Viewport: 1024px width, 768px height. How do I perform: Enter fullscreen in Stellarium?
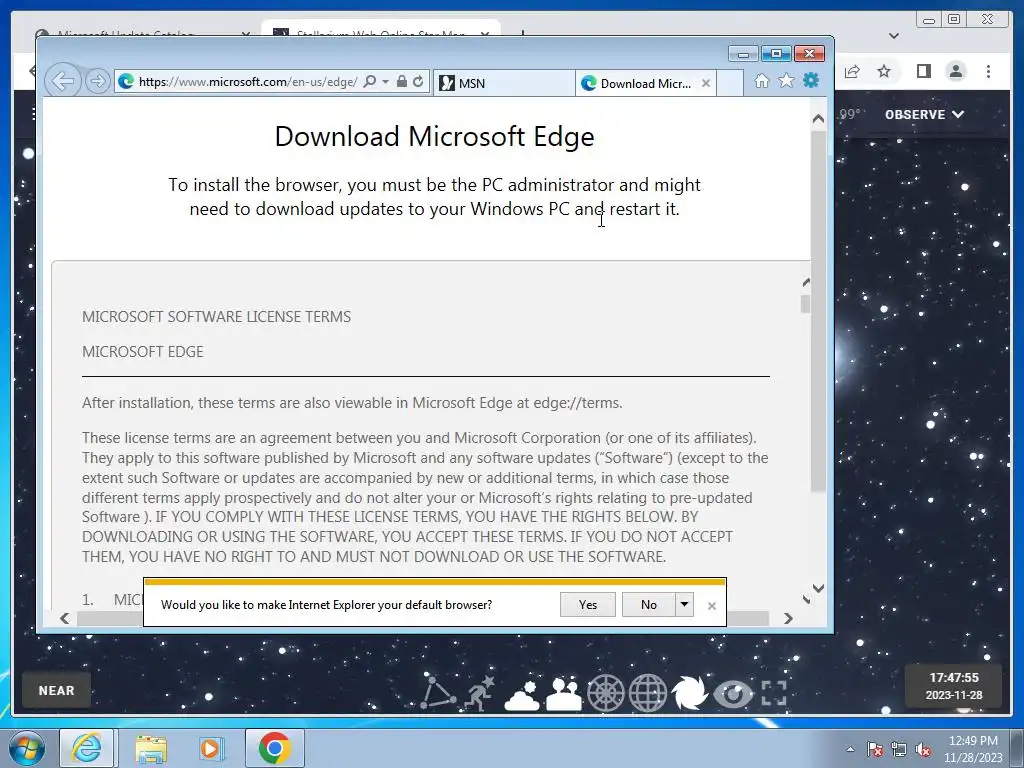774,693
